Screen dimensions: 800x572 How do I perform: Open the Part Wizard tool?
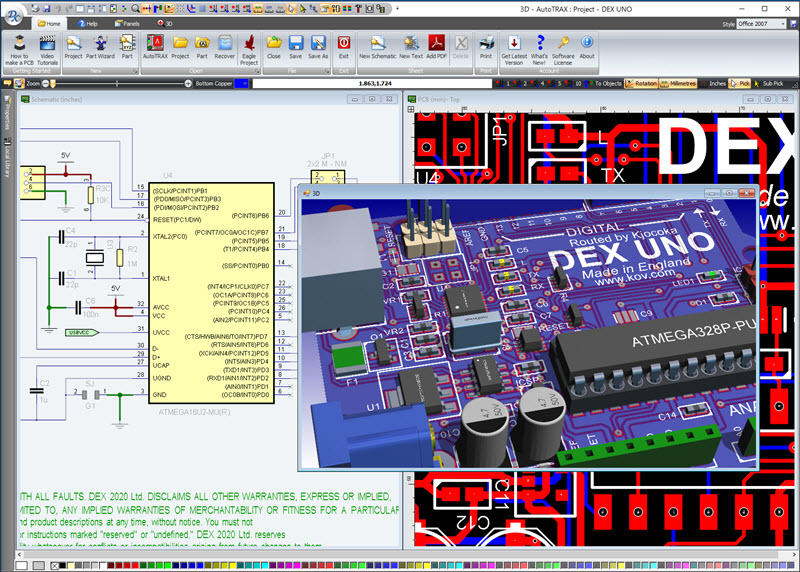point(100,48)
